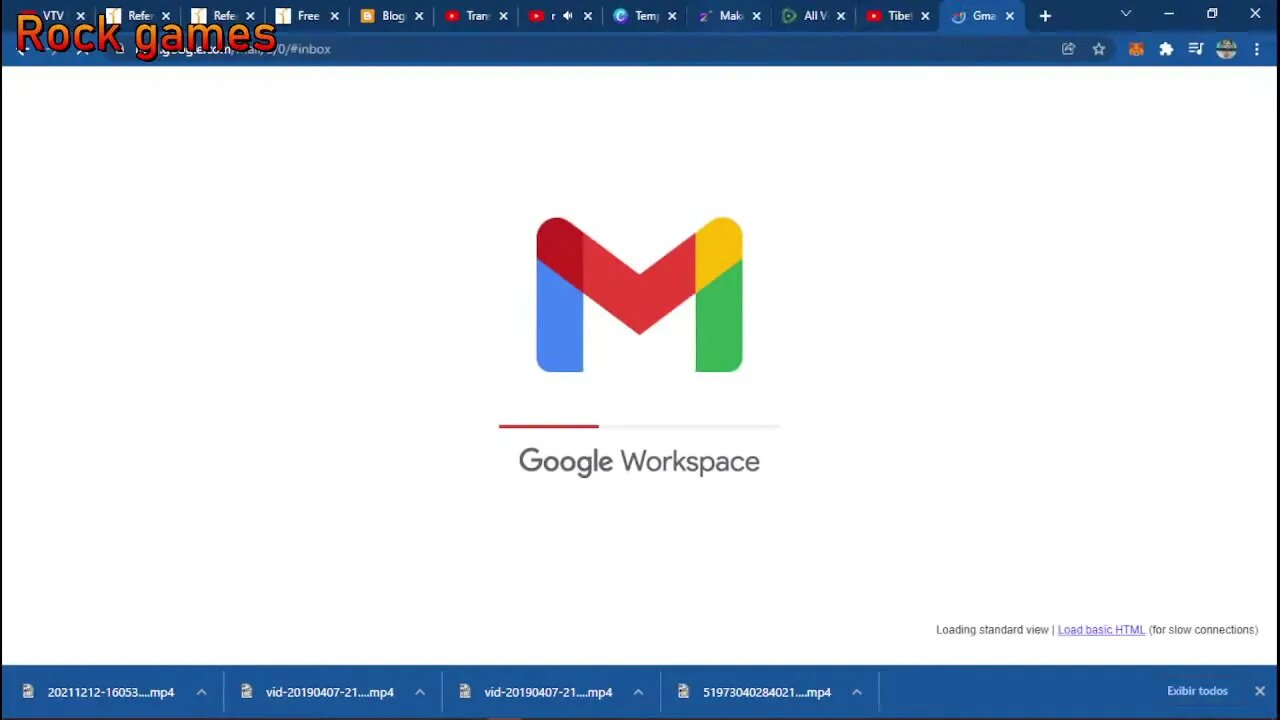1280x720 pixels.
Task: Bookmark this page with the star icon
Action: click(x=1099, y=49)
